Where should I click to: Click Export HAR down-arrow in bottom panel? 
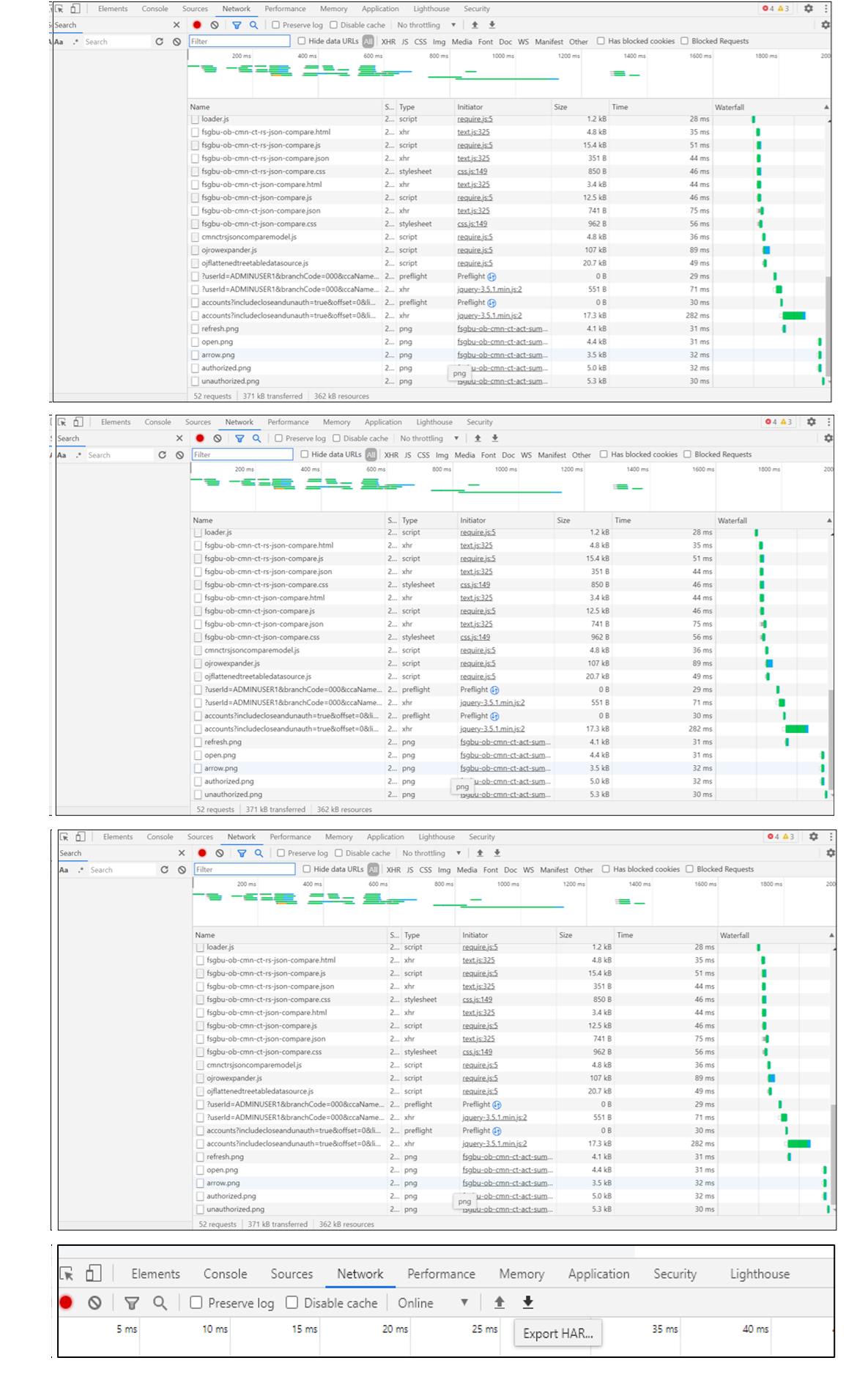(528, 1302)
